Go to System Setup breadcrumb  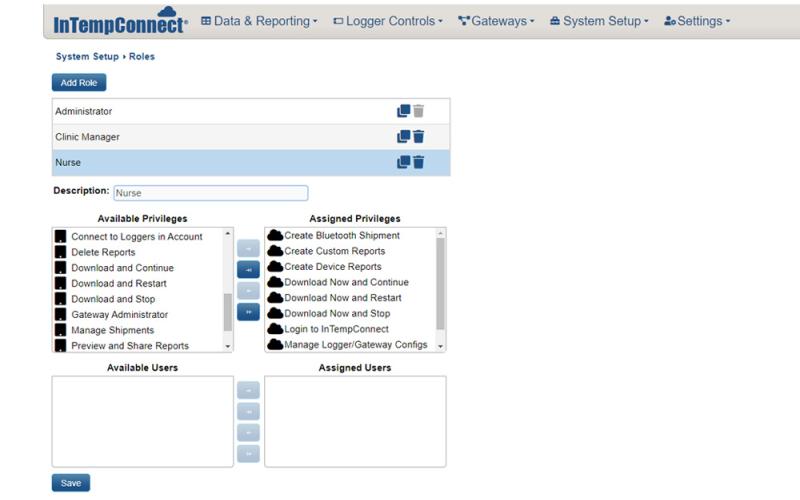[x=87, y=56]
